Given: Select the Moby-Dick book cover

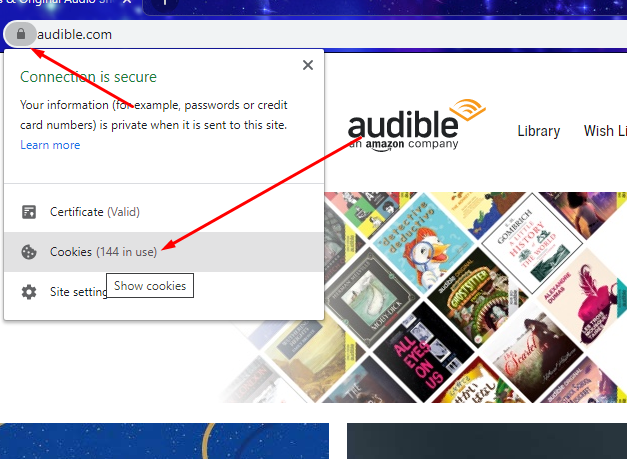Looking at the screenshot, I should click(x=367, y=297).
